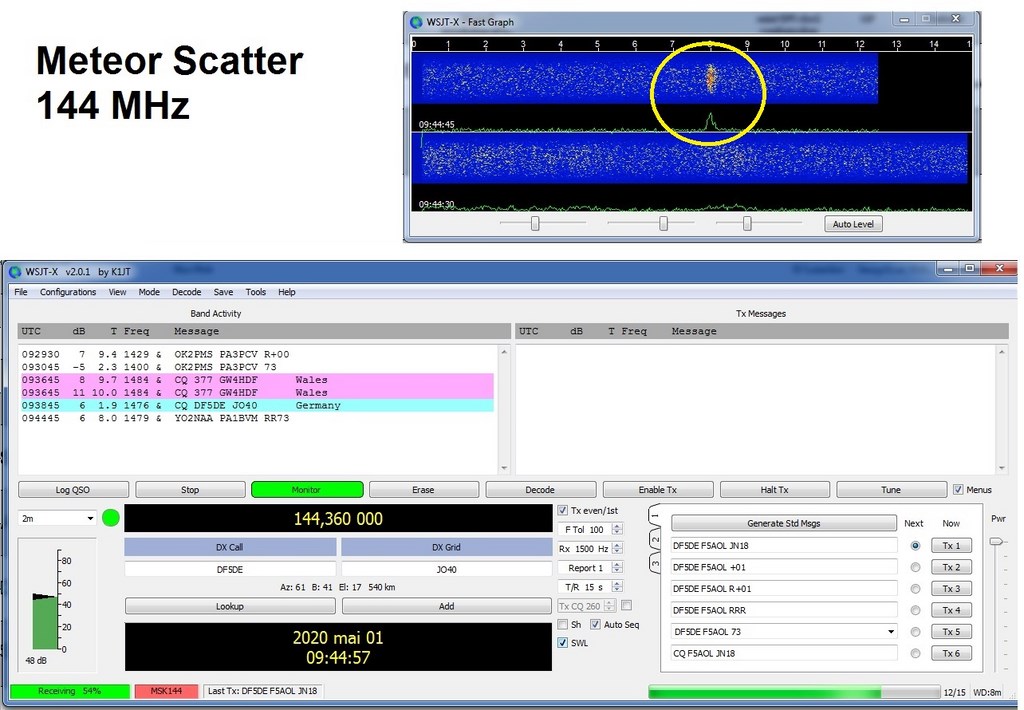The width and height of the screenshot is (1024, 710).
Task: Check the box beside Tx CQ 260
Action: (626, 605)
